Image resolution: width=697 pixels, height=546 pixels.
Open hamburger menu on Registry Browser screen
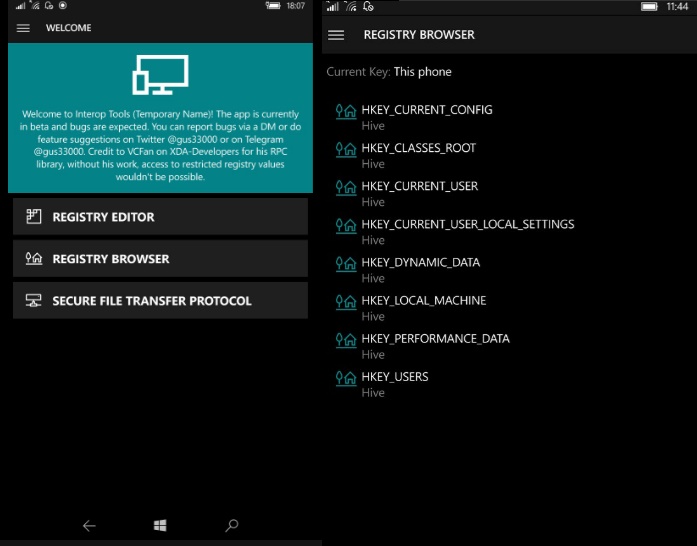[336, 35]
